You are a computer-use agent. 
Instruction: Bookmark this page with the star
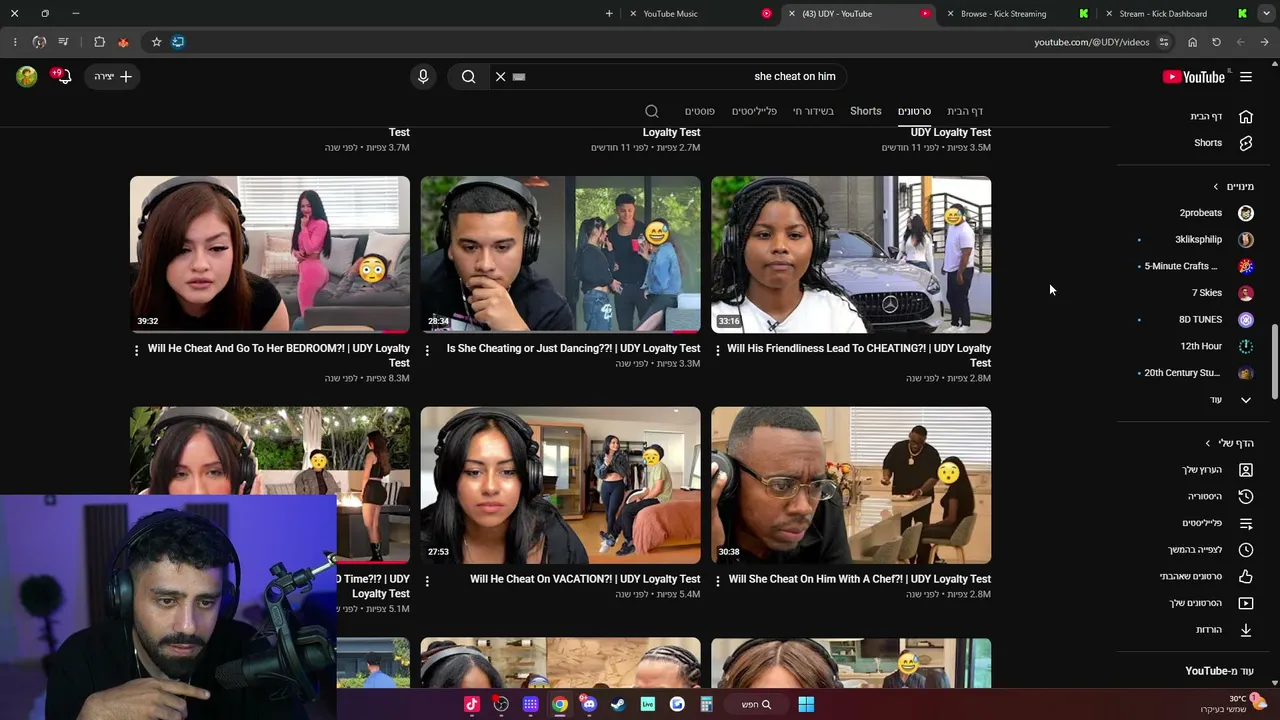[156, 42]
